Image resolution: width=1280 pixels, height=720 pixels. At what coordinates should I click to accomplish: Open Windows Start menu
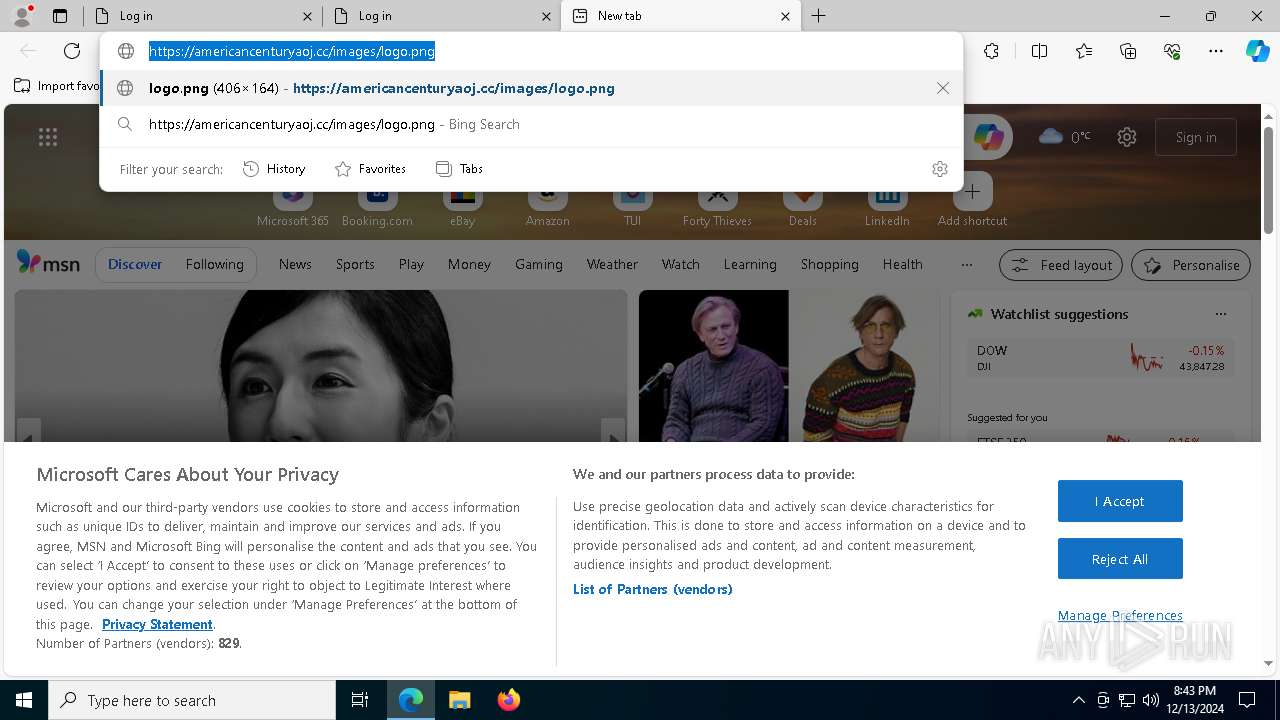[24, 700]
